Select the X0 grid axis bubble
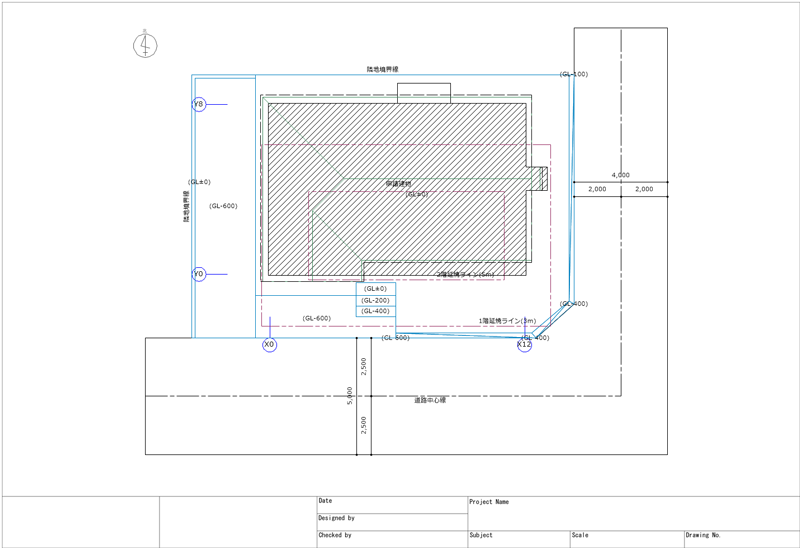 click(269, 345)
